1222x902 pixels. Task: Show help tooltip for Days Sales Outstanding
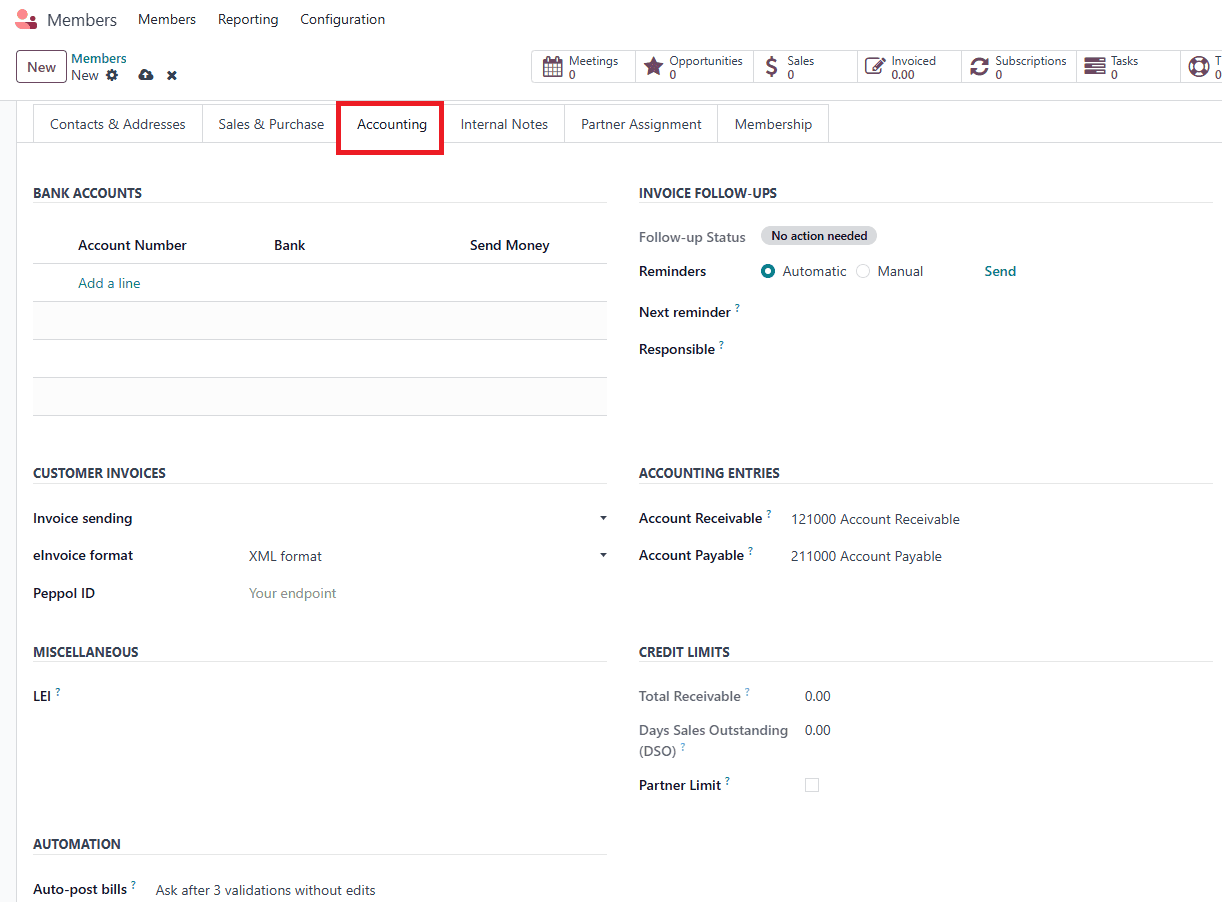click(x=683, y=747)
